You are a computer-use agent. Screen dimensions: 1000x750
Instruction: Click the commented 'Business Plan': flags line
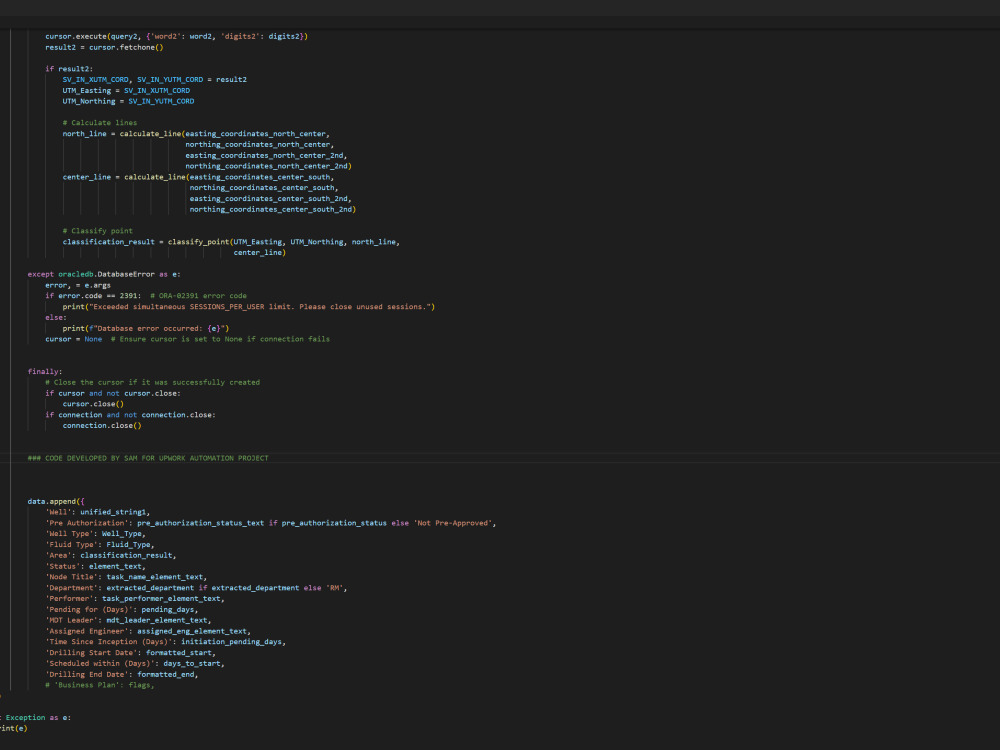click(x=99, y=686)
